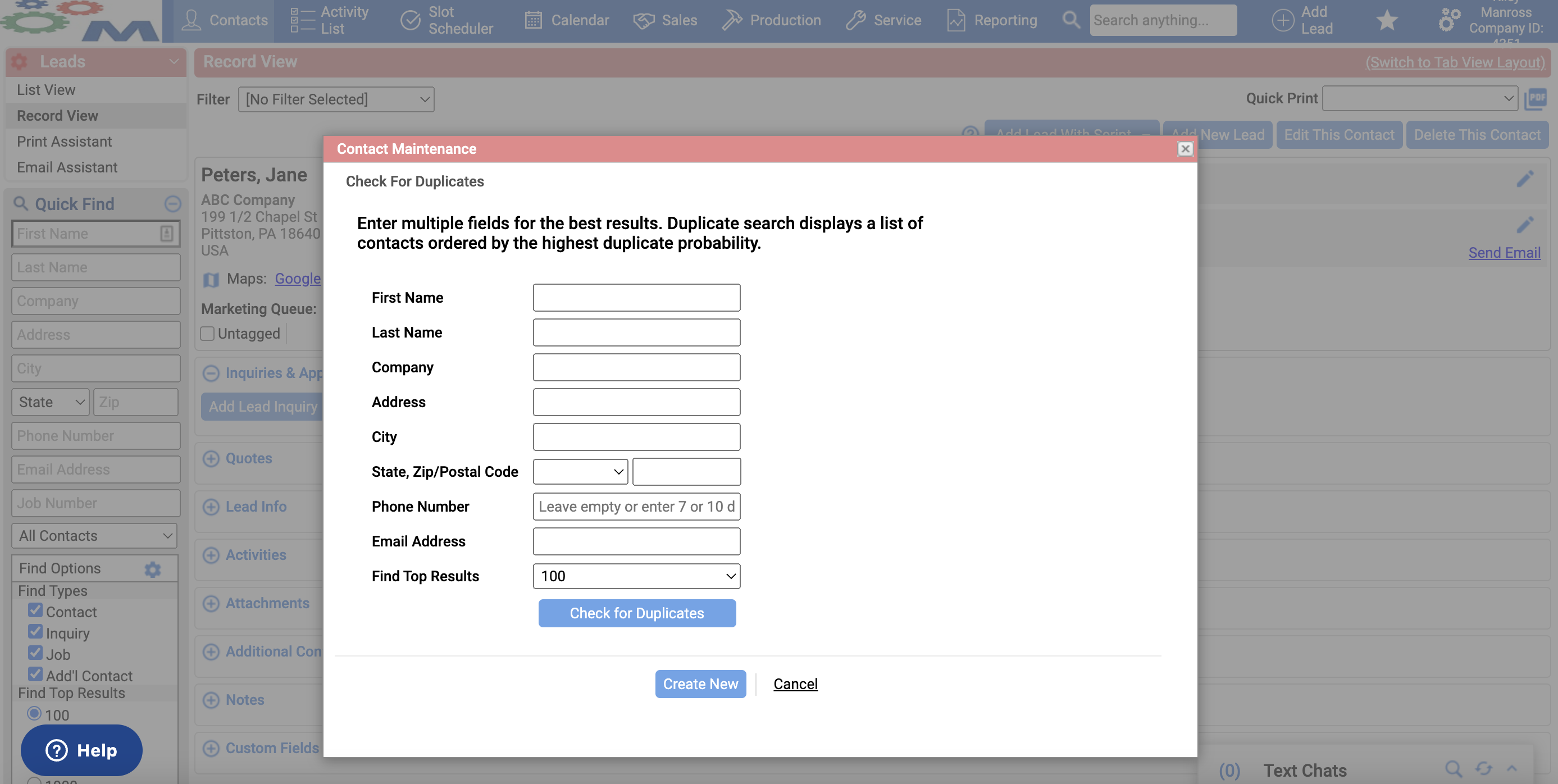Image resolution: width=1558 pixels, height=784 pixels.
Task: Open Email Assistant in Leads menu
Action: coord(67,167)
